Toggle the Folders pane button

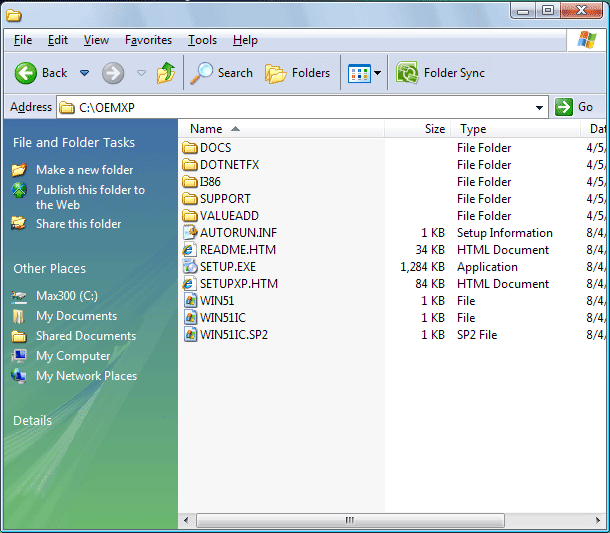(297, 73)
